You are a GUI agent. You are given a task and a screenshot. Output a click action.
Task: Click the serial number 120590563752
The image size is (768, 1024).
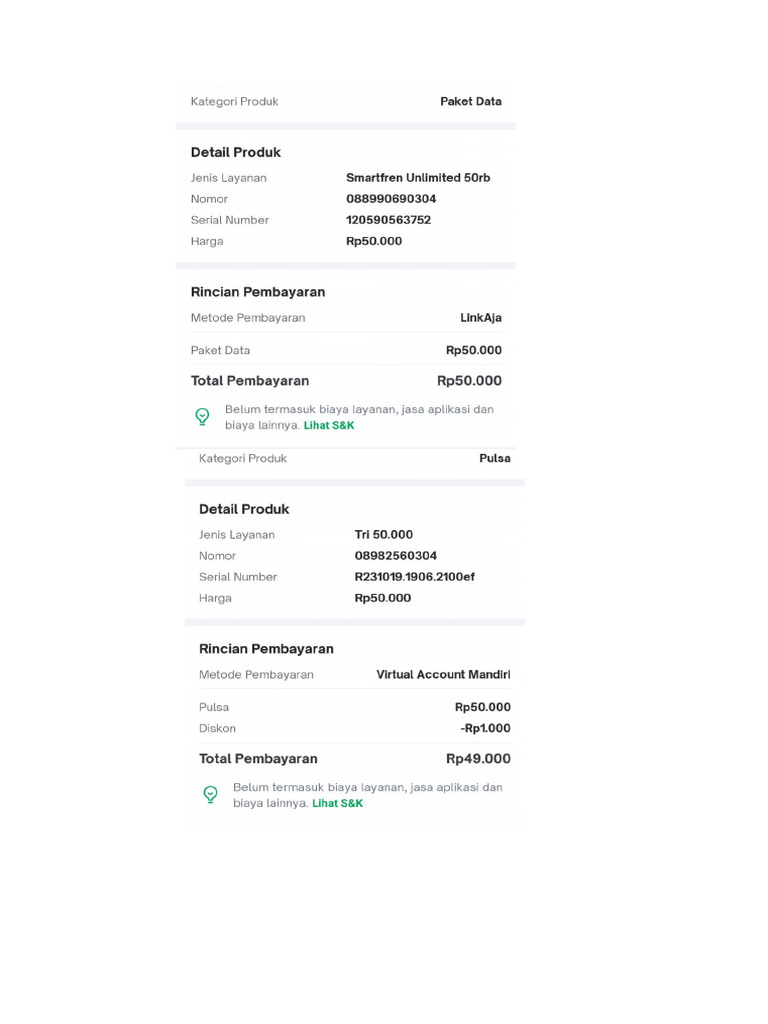pos(388,220)
